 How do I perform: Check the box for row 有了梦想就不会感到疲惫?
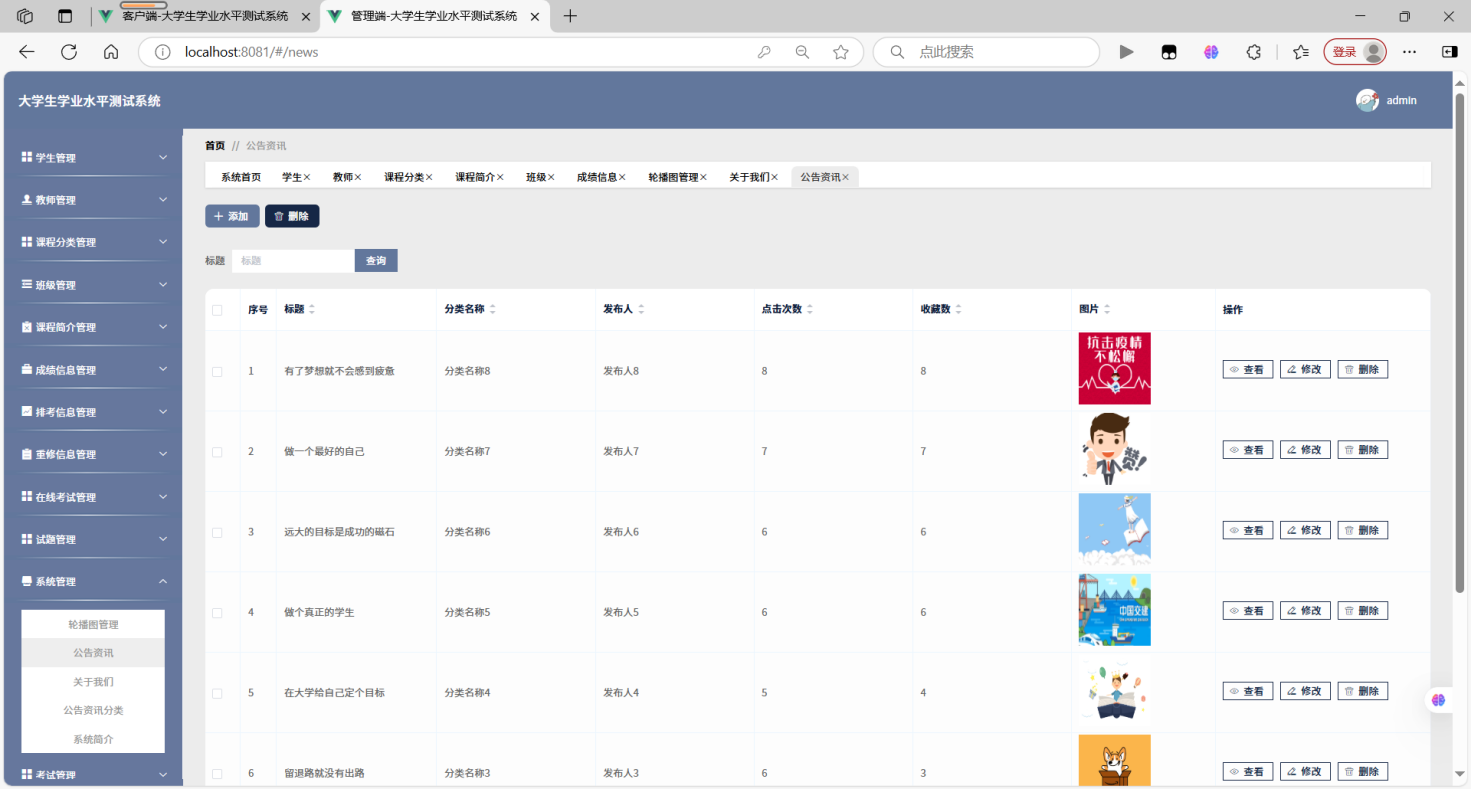(x=217, y=371)
